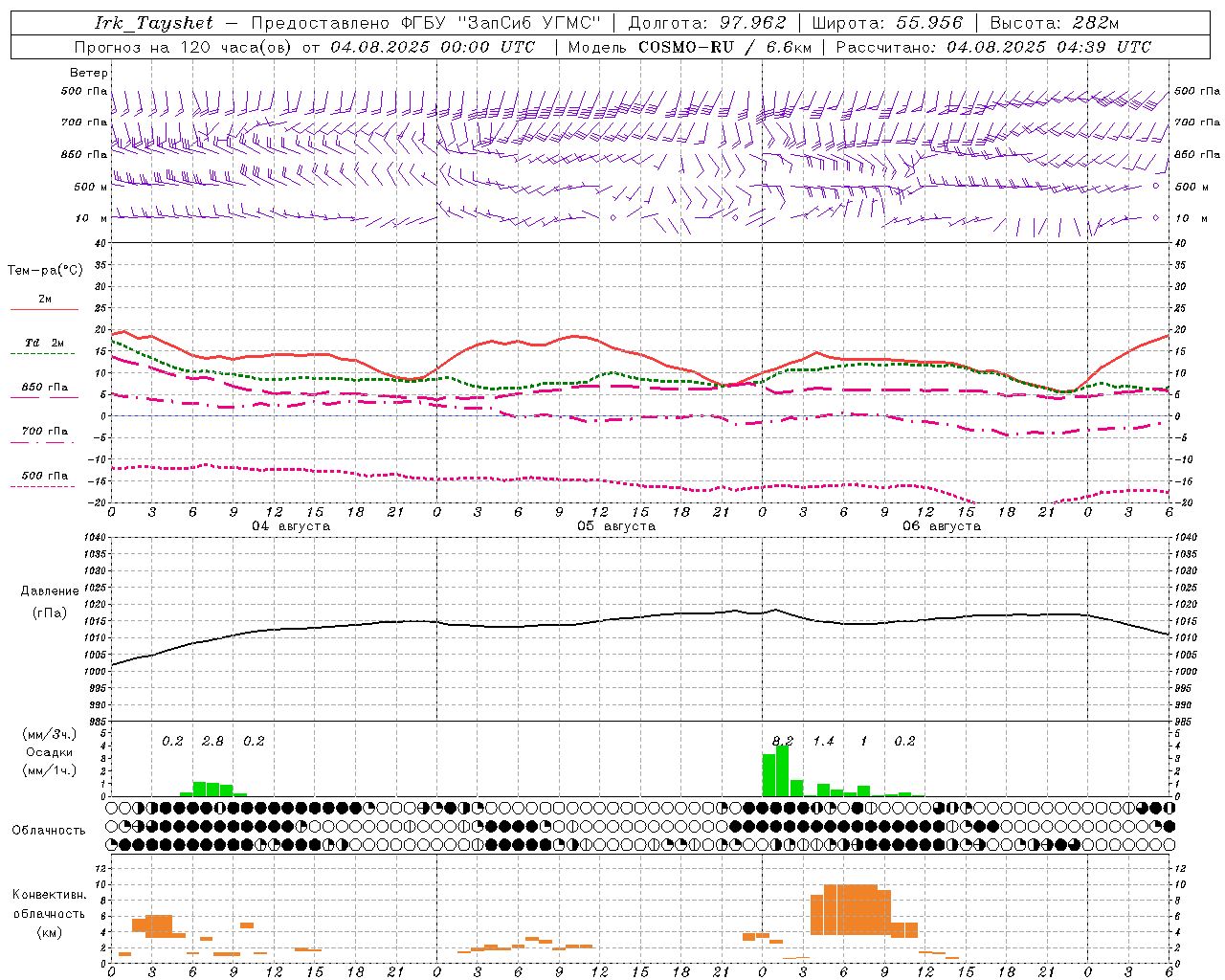The width and height of the screenshot is (1225, 980).
Task: Click the (мм/3ч.) precipitation unit label
Action: tap(50, 734)
